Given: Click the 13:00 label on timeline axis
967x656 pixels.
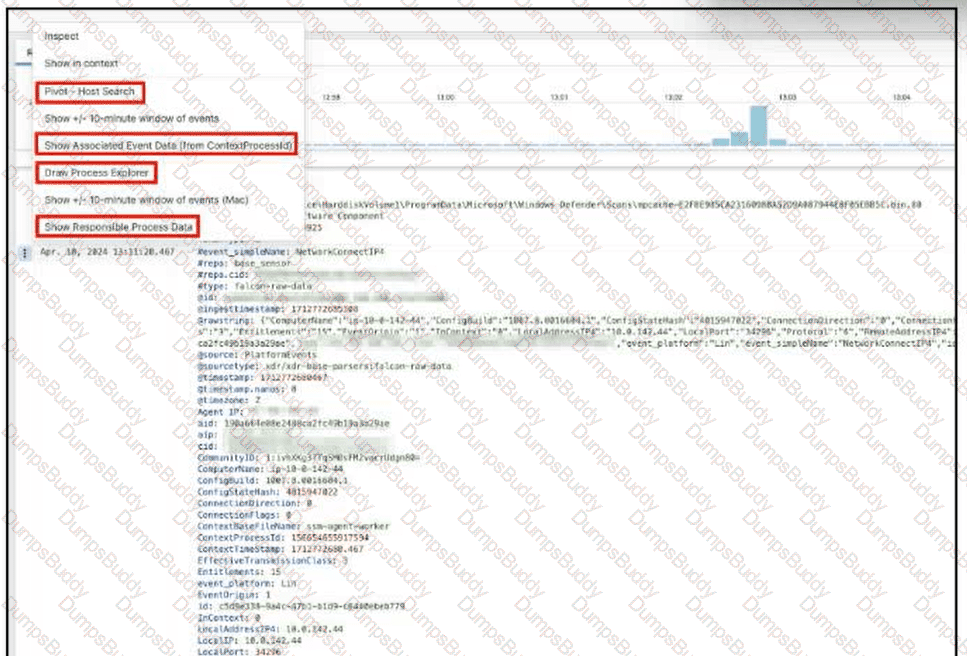Looking at the screenshot, I should [x=445, y=97].
